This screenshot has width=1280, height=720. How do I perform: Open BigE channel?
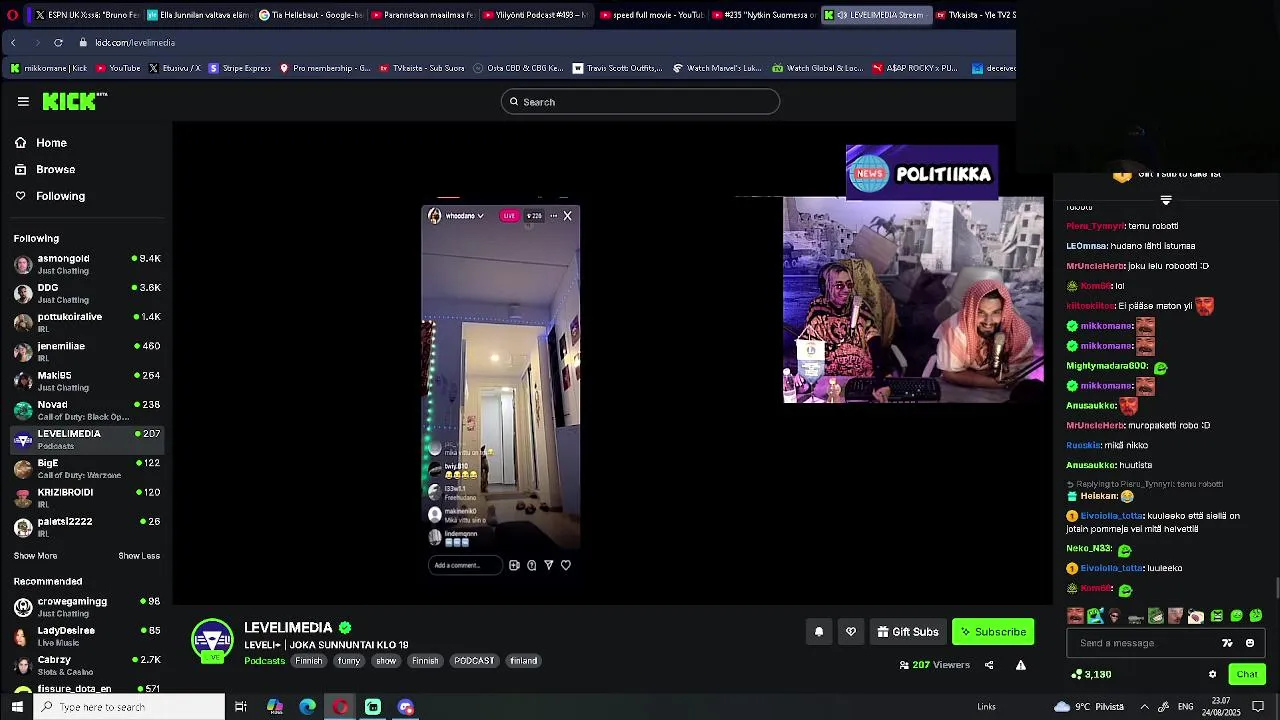[x=87, y=468]
